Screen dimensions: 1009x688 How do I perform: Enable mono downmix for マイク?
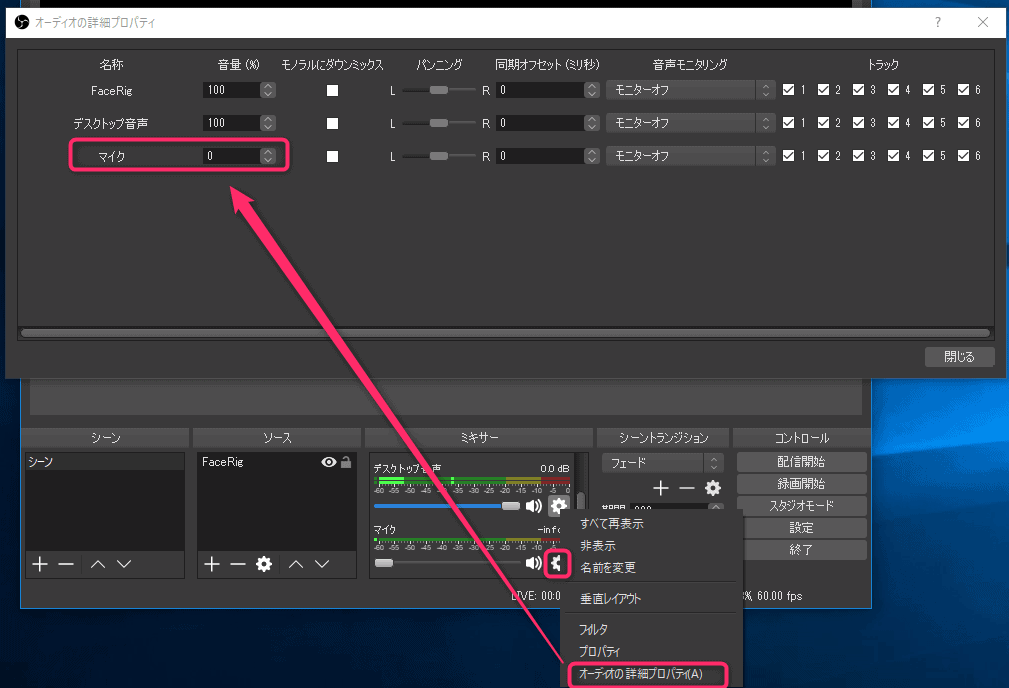(x=333, y=156)
